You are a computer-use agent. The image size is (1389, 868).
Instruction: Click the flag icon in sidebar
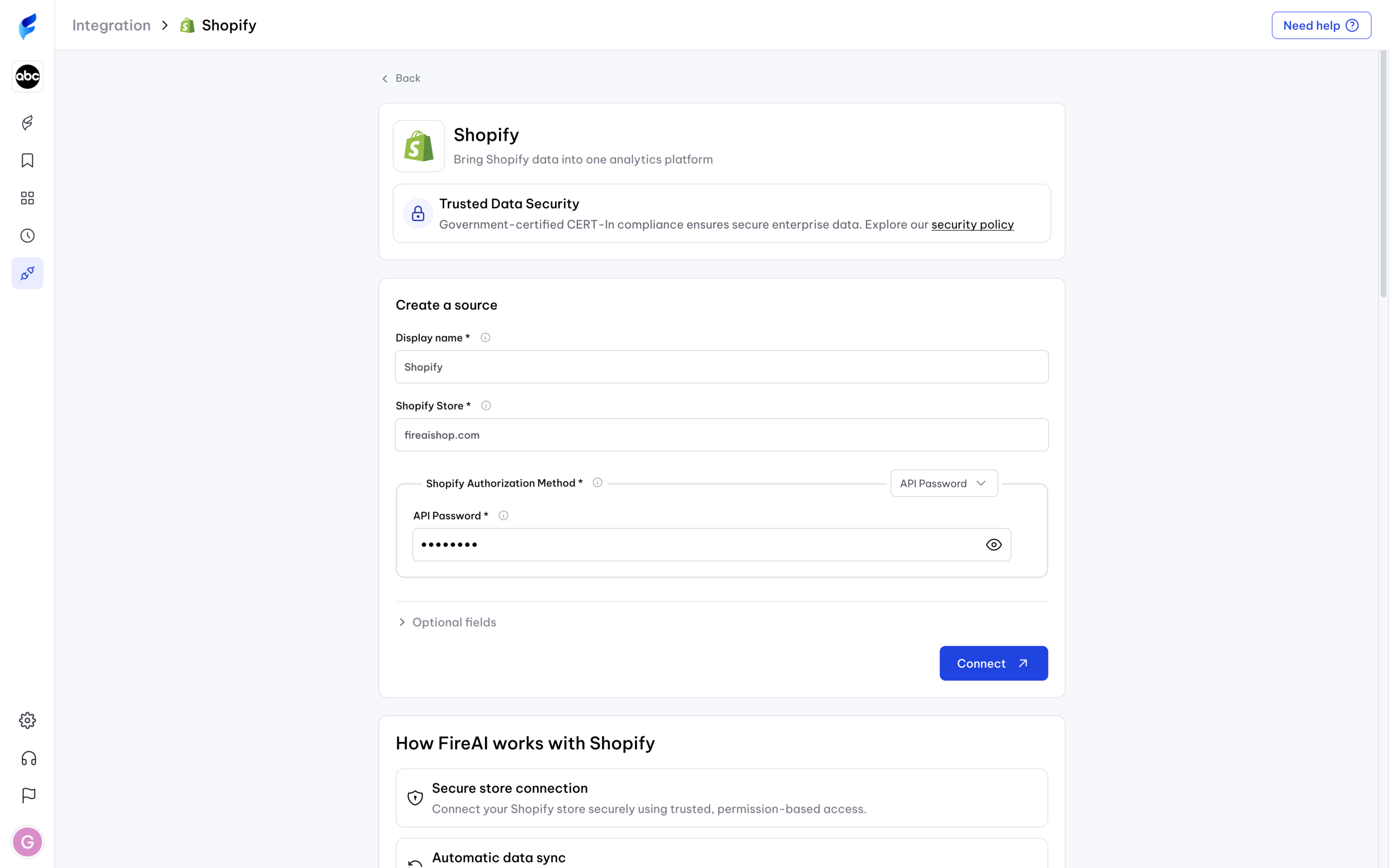coord(28,796)
